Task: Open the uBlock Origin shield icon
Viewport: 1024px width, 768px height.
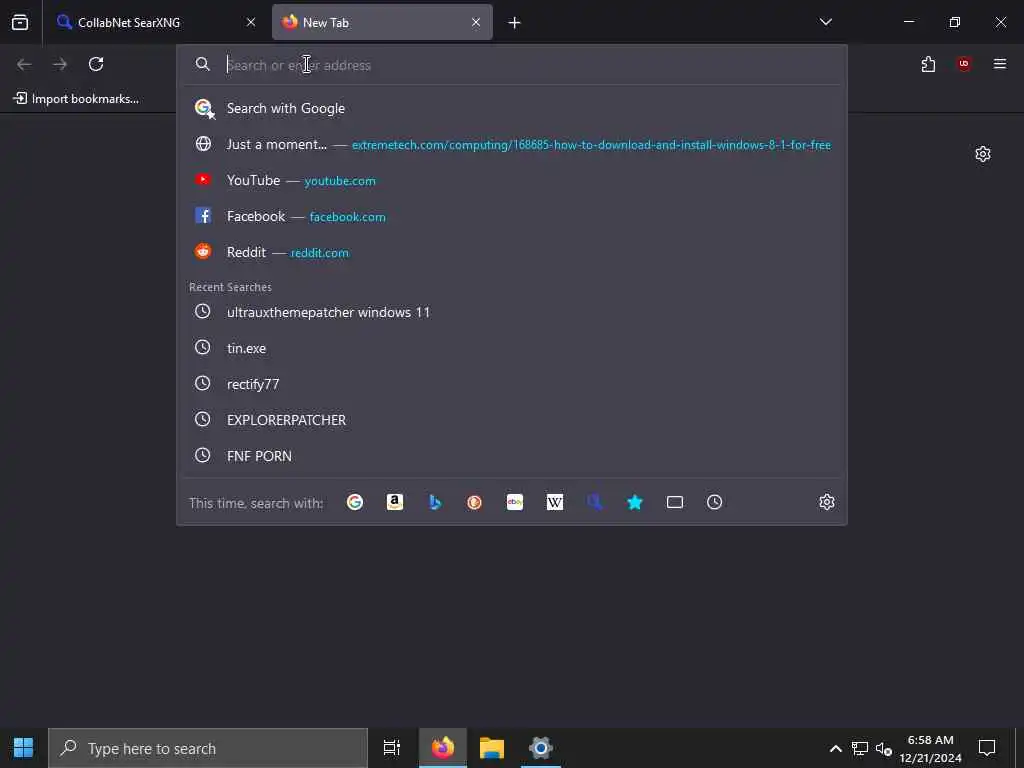Action: click(x=964, y=64)
